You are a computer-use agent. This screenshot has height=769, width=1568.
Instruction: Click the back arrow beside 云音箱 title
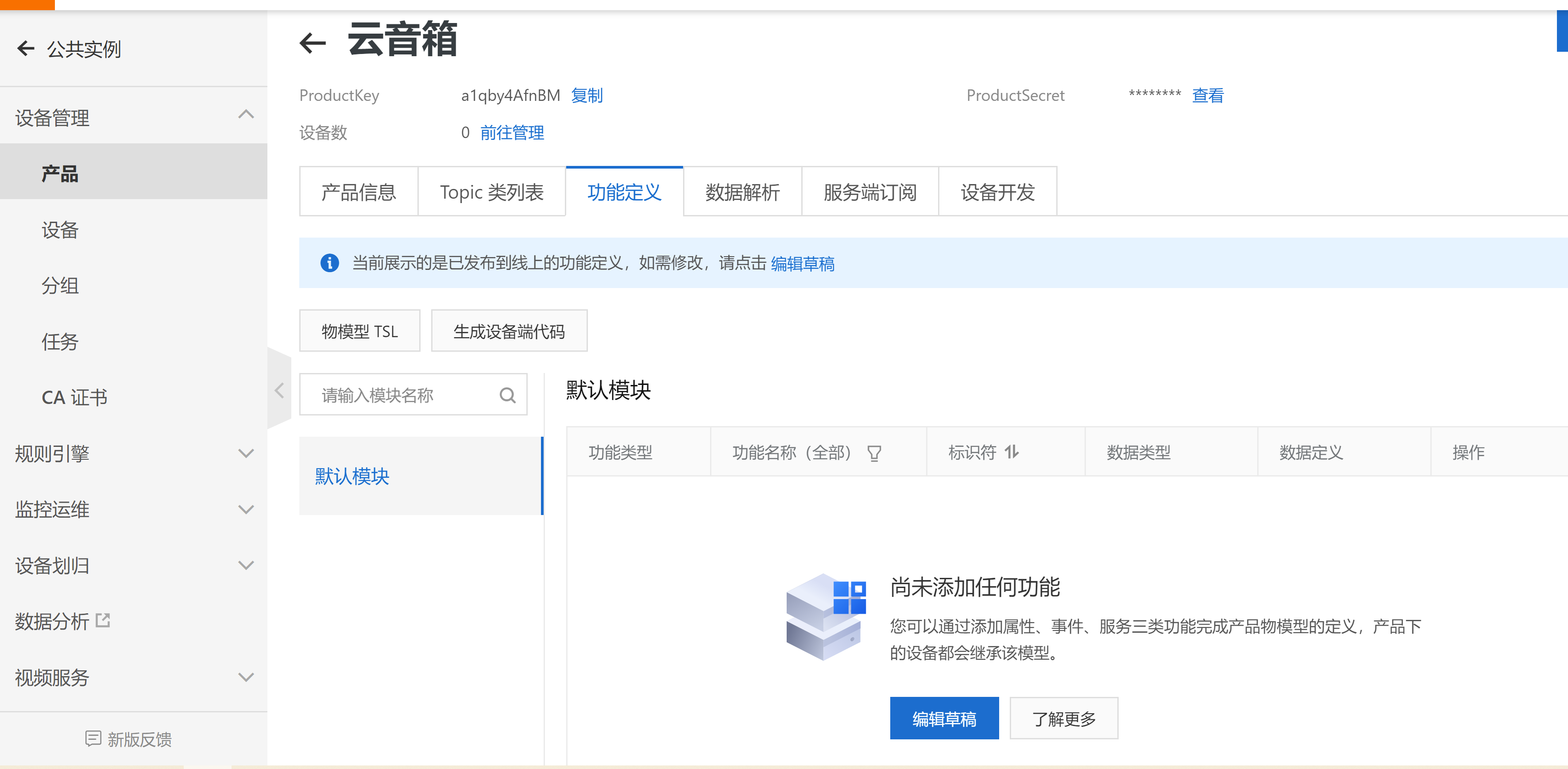tap(313, 42)
